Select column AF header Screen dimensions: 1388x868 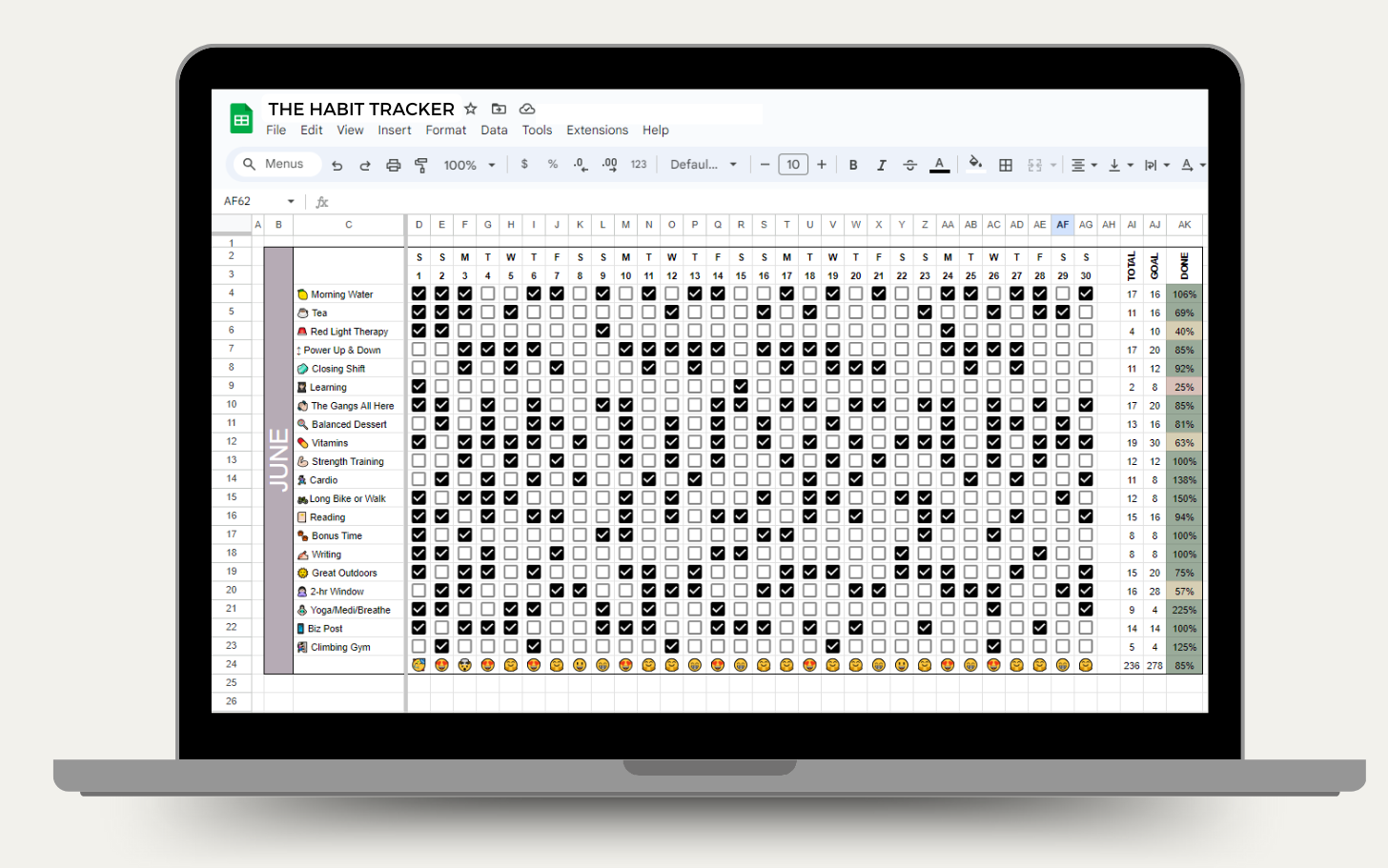(1063, 225)
